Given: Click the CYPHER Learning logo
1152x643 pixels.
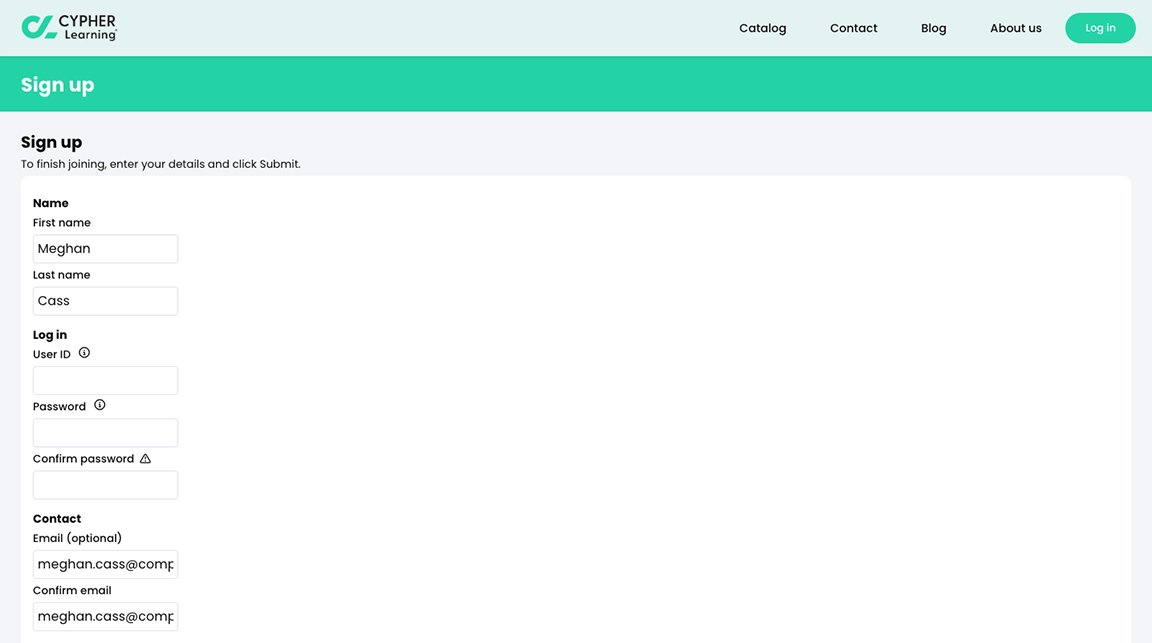Looking at the screenshot, I should (70, 27).
